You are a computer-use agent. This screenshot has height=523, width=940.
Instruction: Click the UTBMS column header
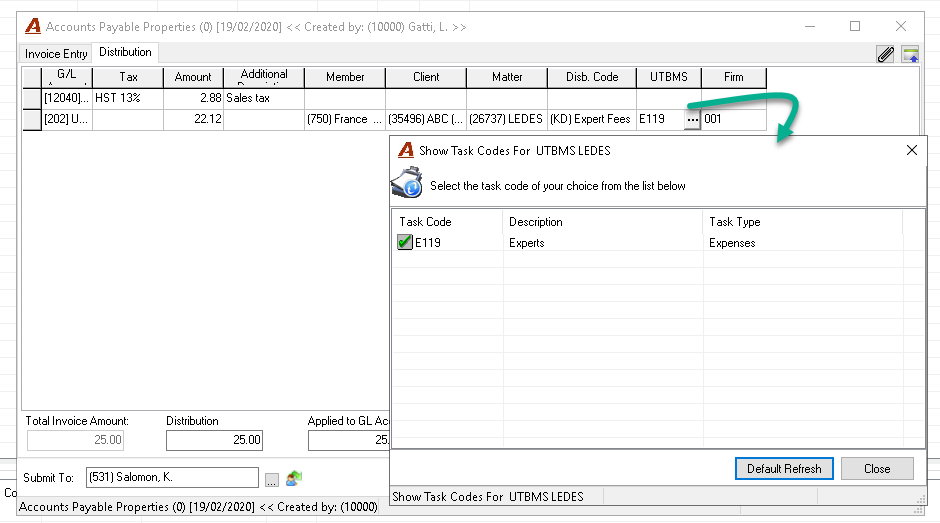669,77
